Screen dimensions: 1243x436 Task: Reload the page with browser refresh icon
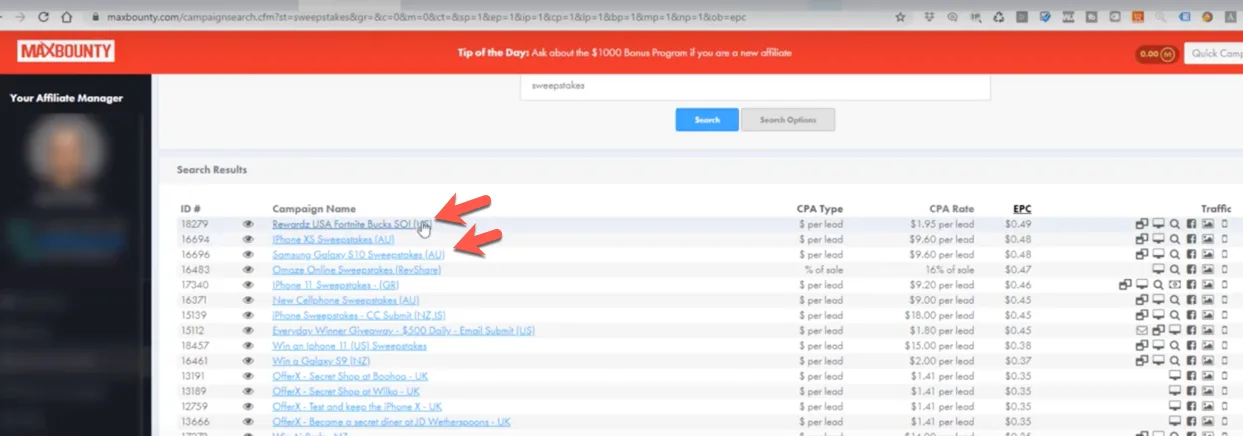coord(43,17)
